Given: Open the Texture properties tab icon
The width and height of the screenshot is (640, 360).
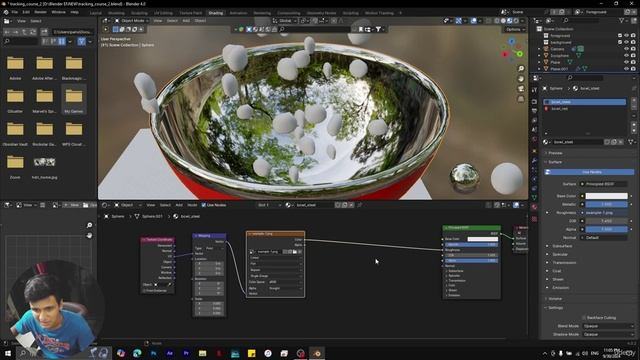Looking at the screenshot, I should click(x=534, y=219).
